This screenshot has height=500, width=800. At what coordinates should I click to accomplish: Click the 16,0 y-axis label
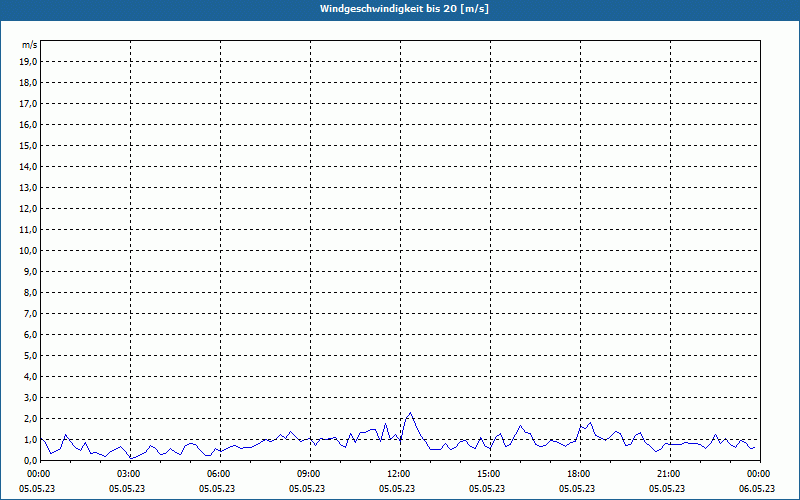30,124
